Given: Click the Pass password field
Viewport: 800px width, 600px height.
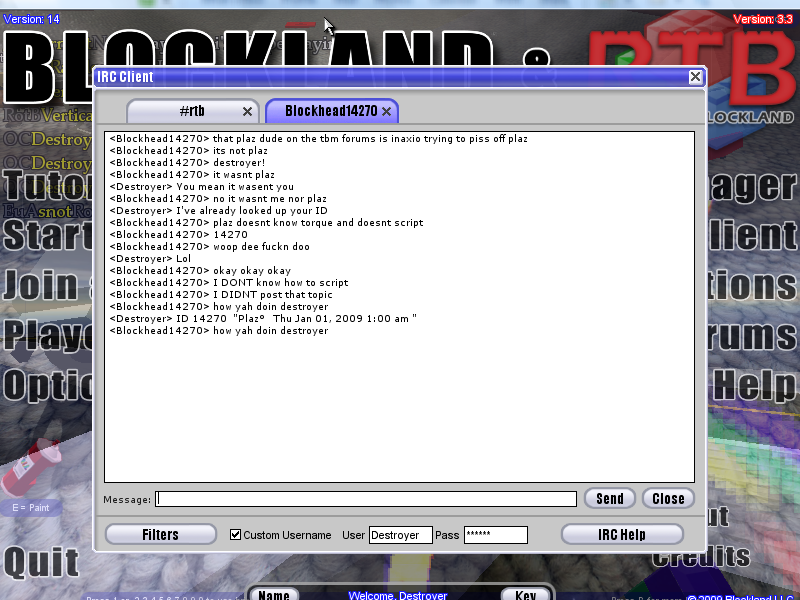Looking at the screenshot, I should (x=495, y=535).
